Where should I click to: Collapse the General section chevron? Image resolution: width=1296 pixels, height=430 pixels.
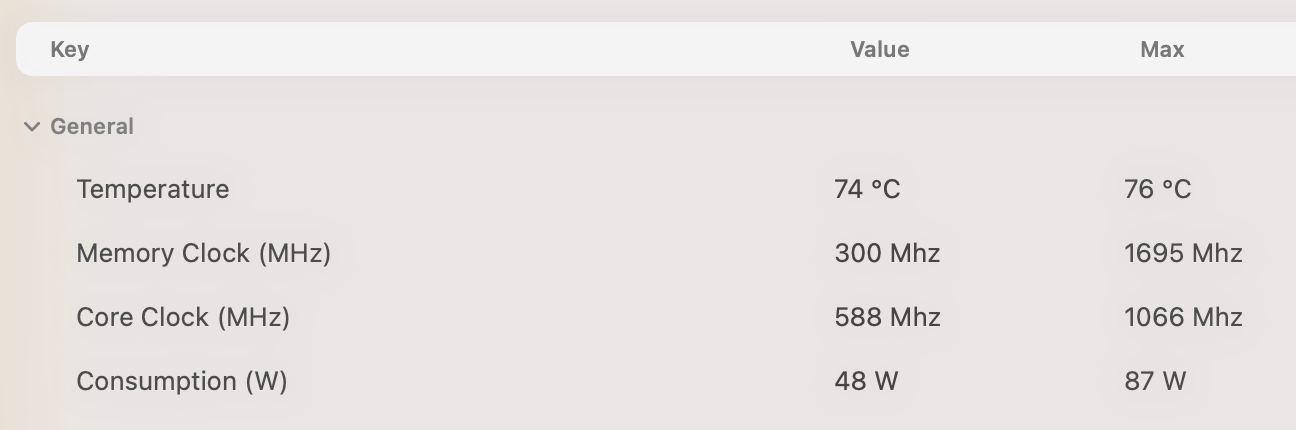(x=32, y=127)
